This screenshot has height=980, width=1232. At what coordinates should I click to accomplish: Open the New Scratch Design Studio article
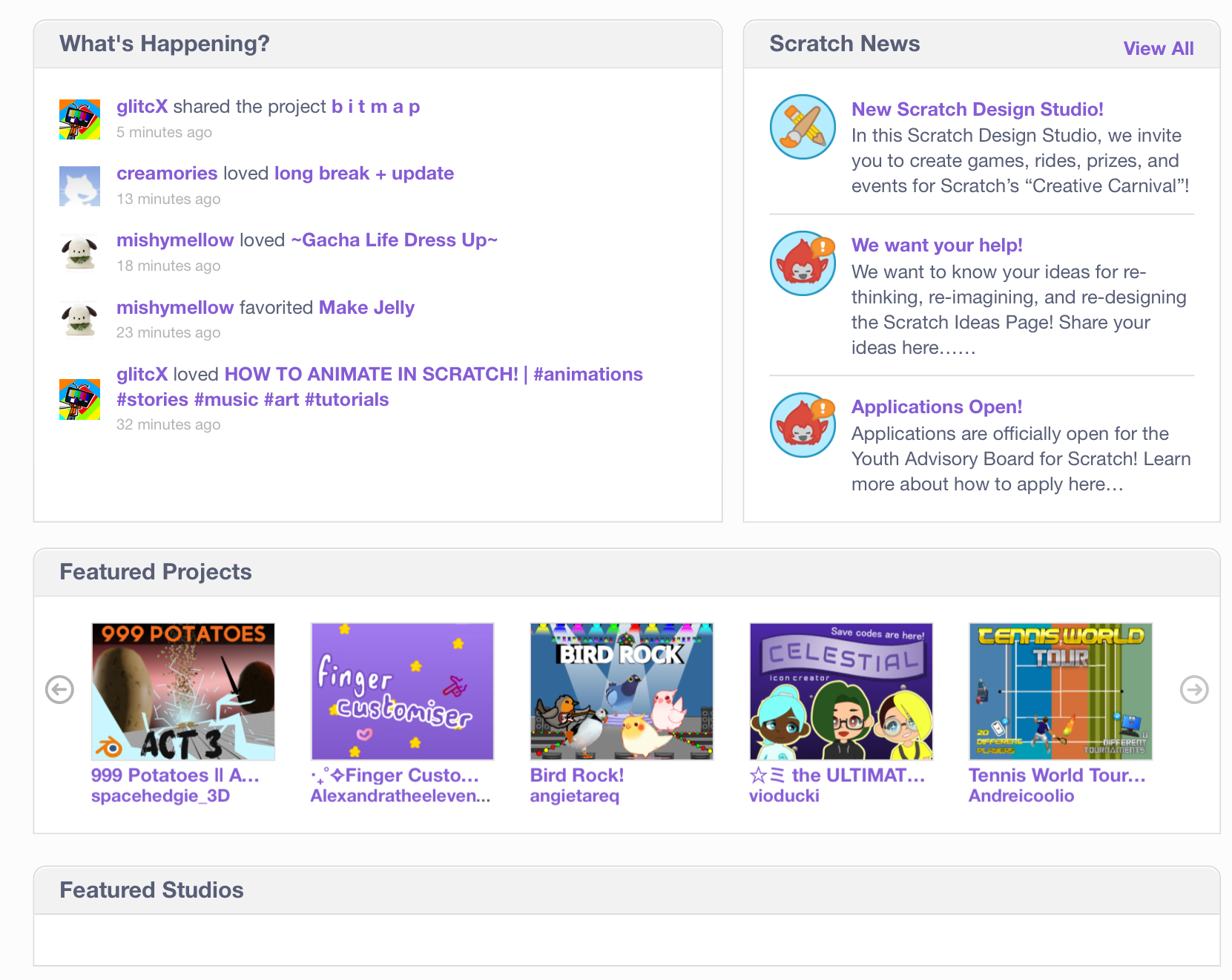(977, 109)
